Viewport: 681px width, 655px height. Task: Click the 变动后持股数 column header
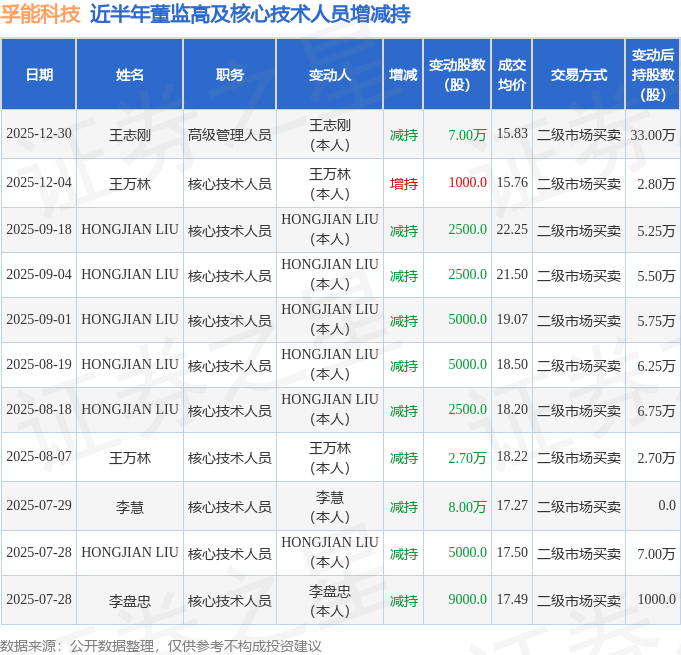(653, 75)
